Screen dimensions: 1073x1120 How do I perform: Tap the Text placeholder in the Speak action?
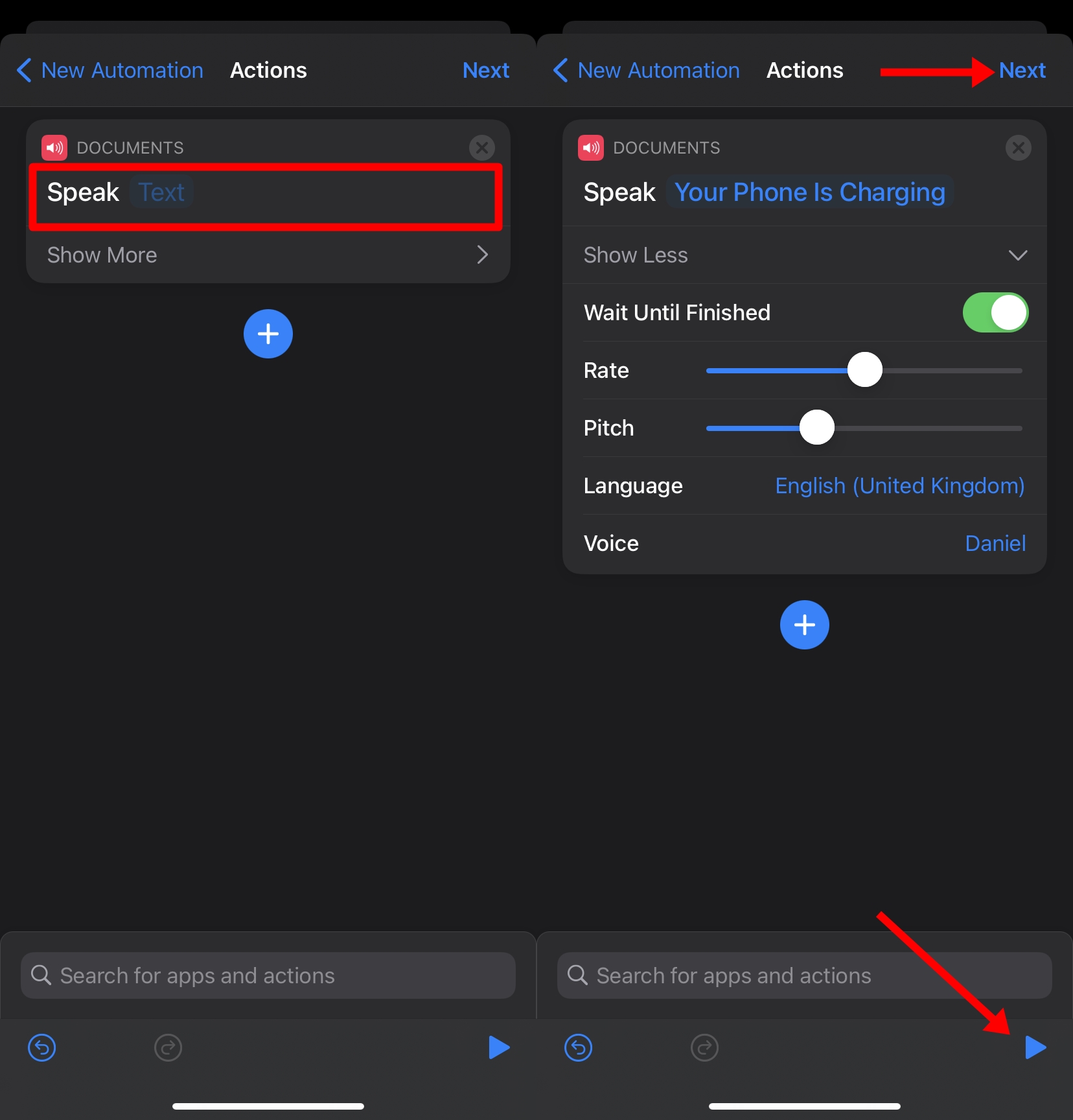(161, 192)
